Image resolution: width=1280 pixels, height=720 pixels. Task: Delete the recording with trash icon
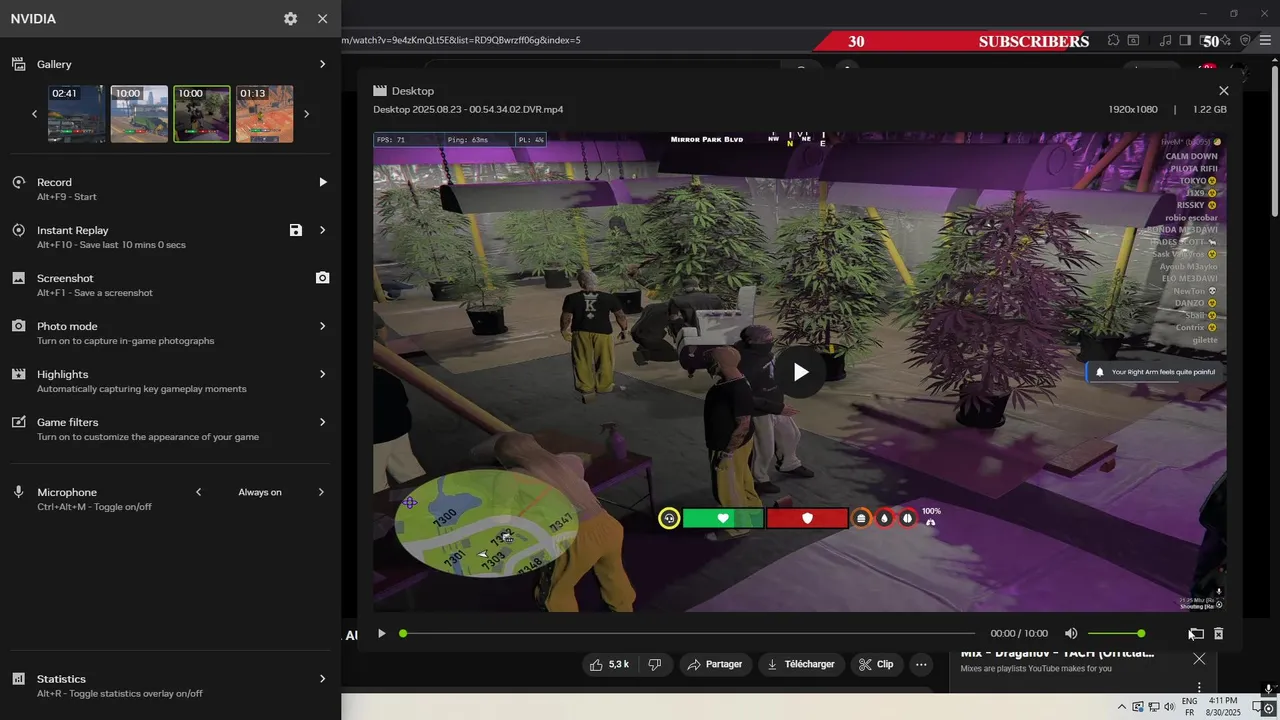[x=1219, y=633]
